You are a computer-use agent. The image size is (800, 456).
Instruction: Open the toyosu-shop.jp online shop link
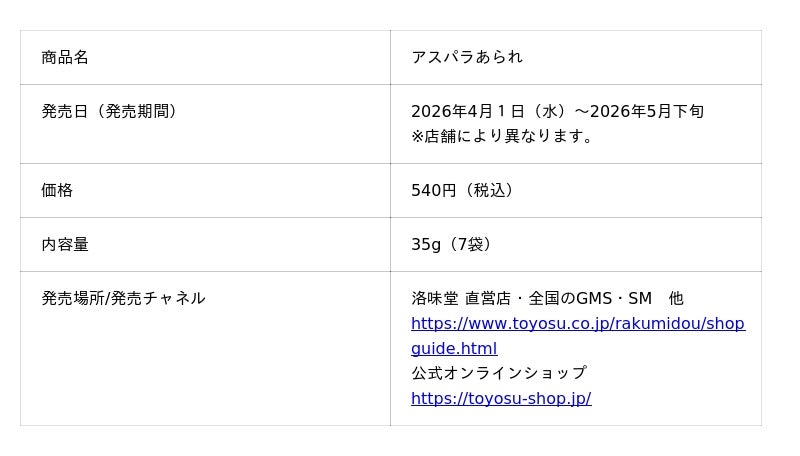pos(501,398)
